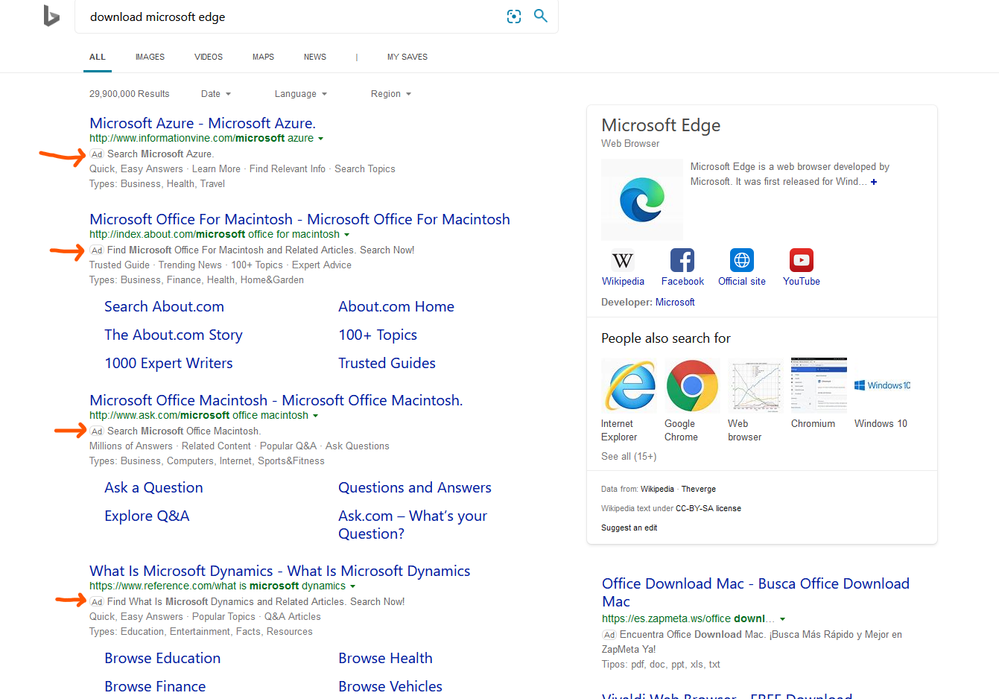Click Suggest an edit link
The width and height of the screenshot is (999, 699).
tap(629, 528)
